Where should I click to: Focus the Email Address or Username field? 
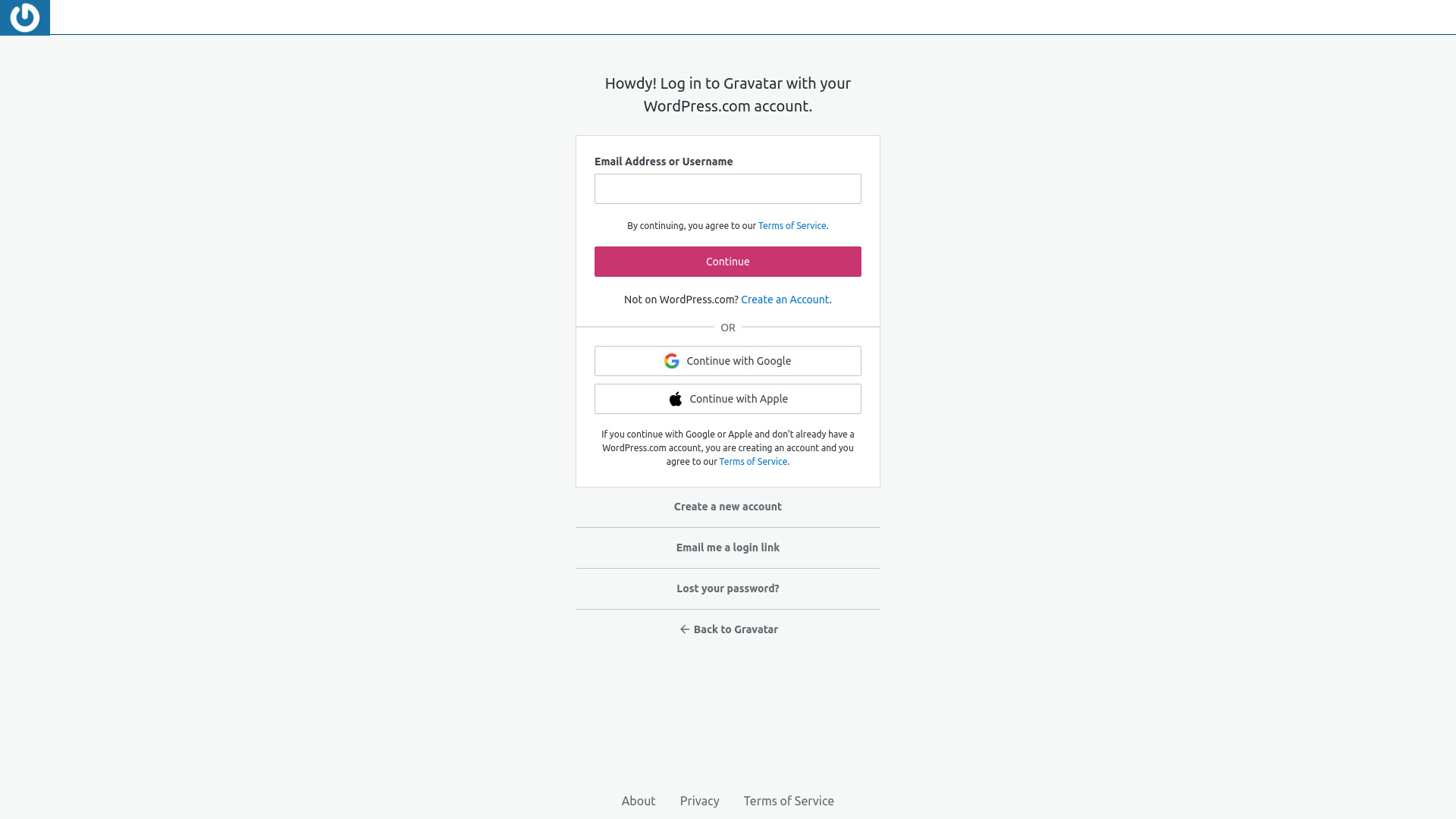pos(728,189)
